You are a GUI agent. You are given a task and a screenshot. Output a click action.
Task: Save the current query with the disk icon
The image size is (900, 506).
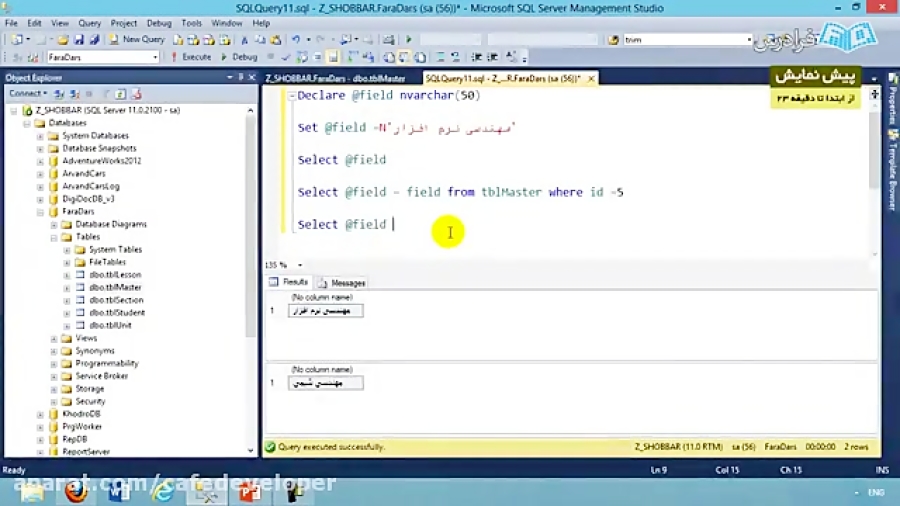pyautogui.click(x=79, y=40)
